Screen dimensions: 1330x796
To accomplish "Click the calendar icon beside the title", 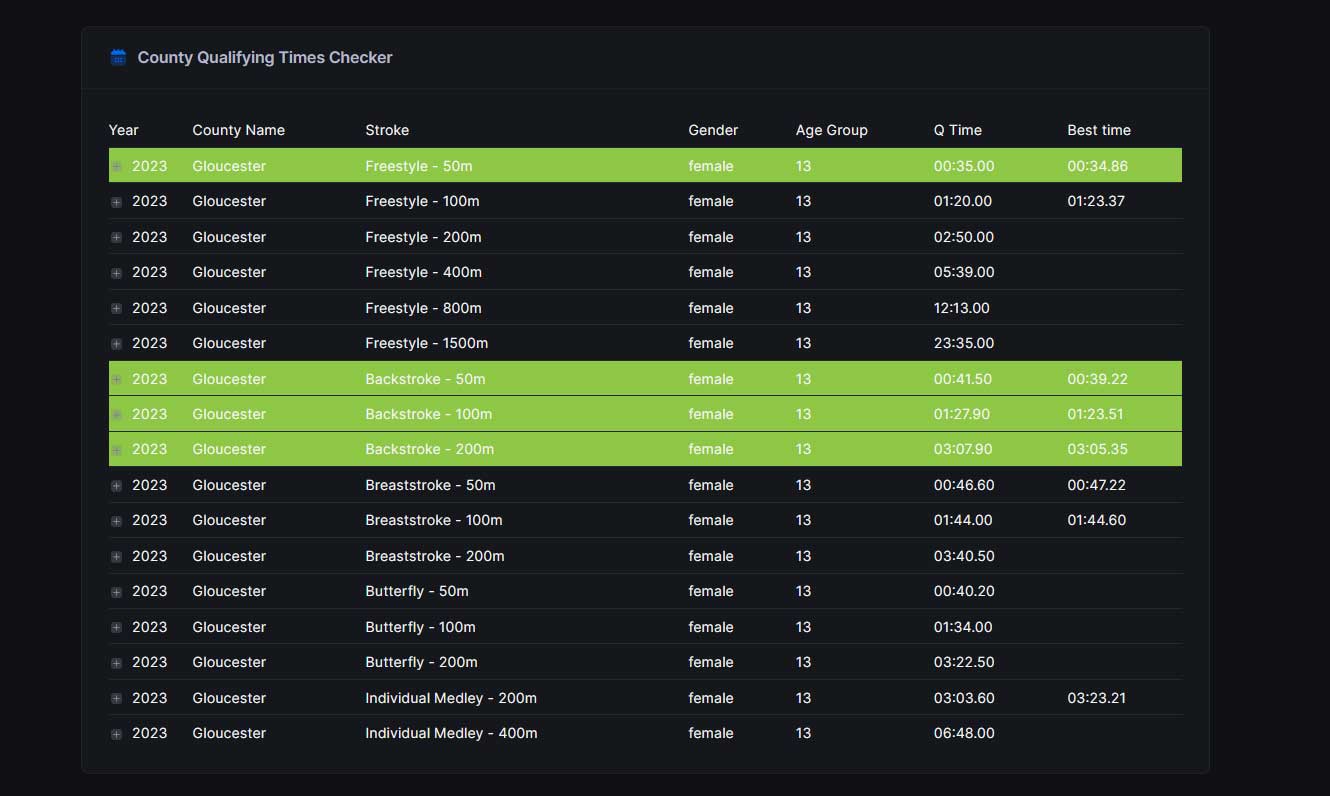I will pyautogui.click(x=118, y=58).
